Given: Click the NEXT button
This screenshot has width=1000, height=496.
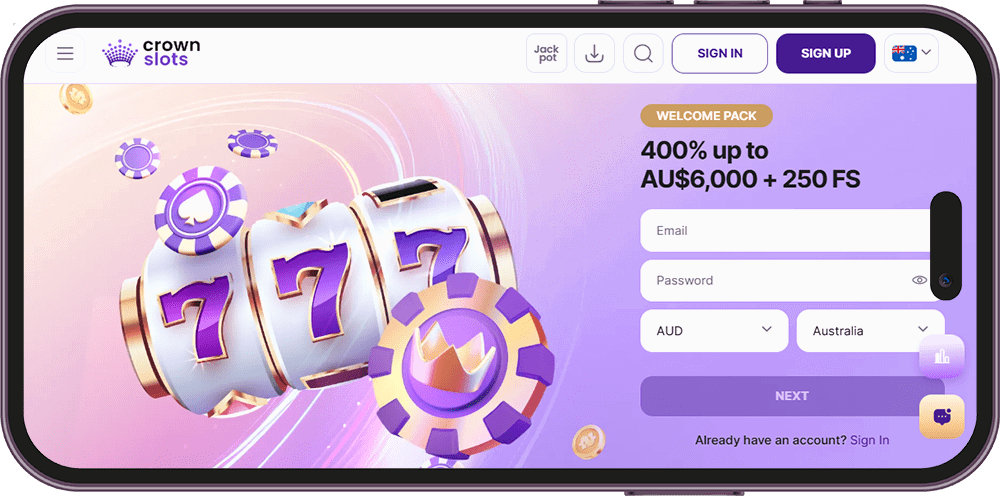Looking at the screenshot, I should [x=792, y=396].
